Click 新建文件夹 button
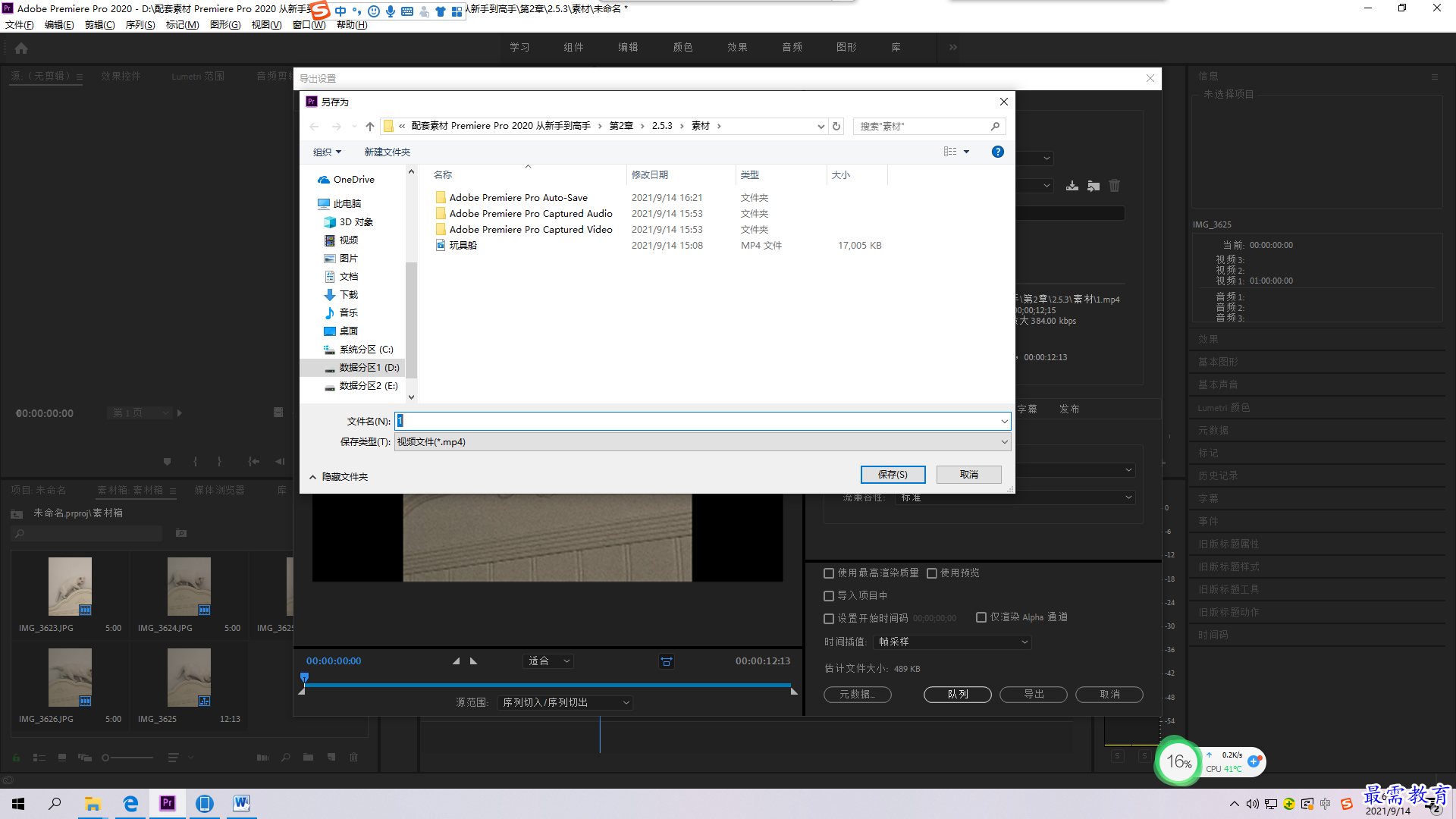The height and width of the screenshot is (819, 1456). point(387,152)
